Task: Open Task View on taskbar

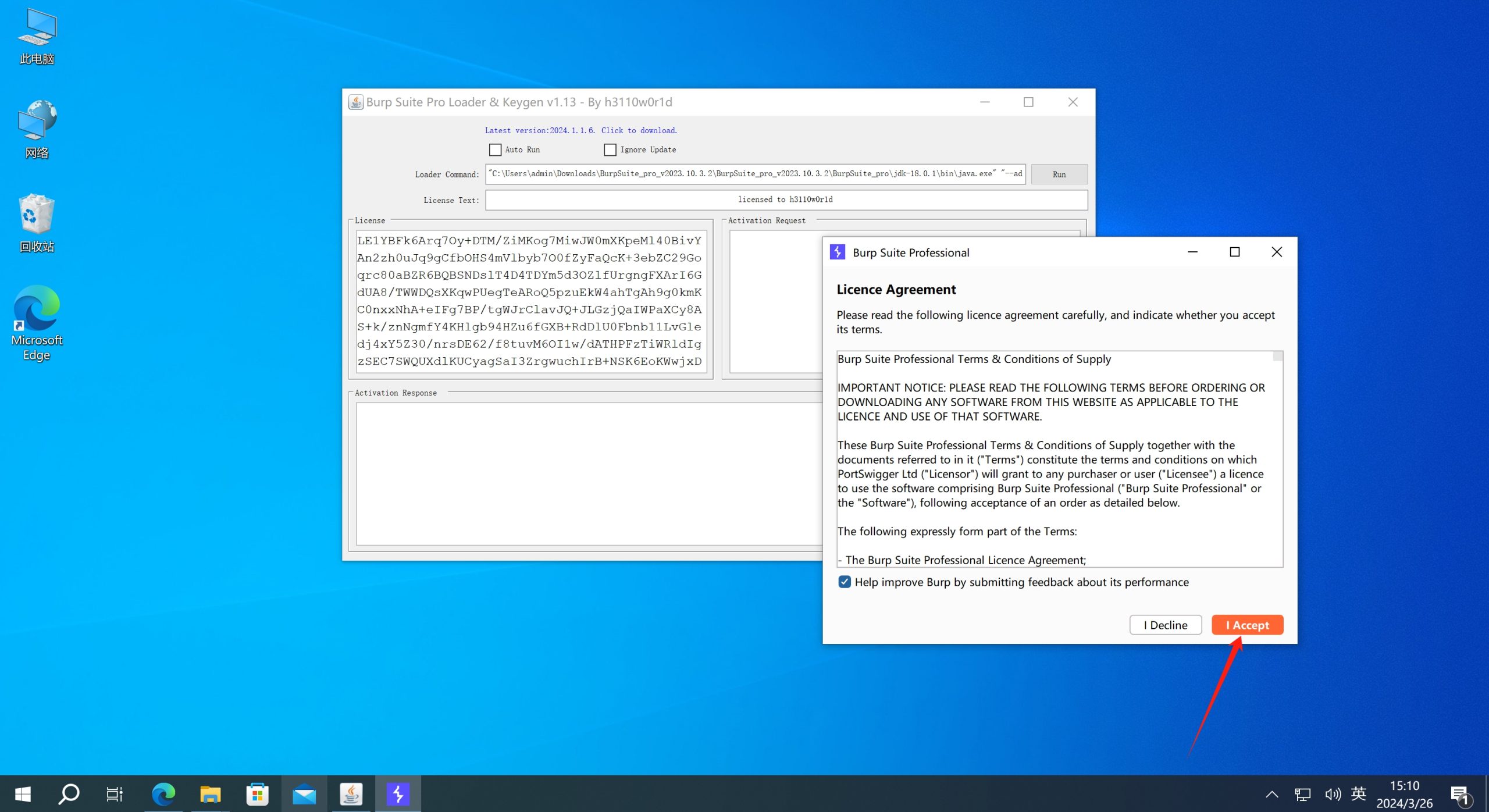Action: click(115, 794)
